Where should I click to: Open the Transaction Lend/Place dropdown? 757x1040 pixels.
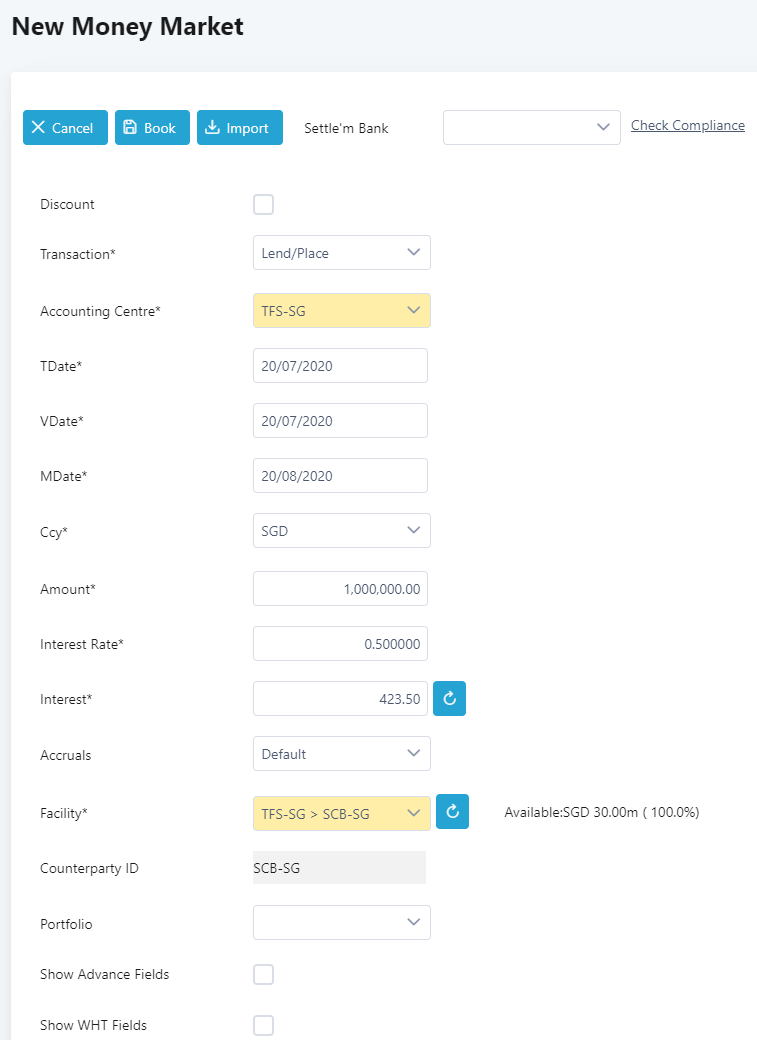[x=342, y=253]
